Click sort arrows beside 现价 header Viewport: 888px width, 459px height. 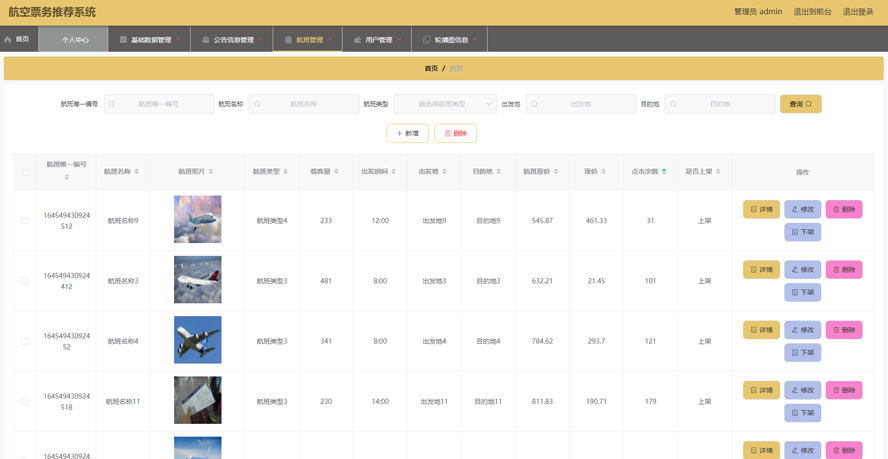click(x=603, y=172)
